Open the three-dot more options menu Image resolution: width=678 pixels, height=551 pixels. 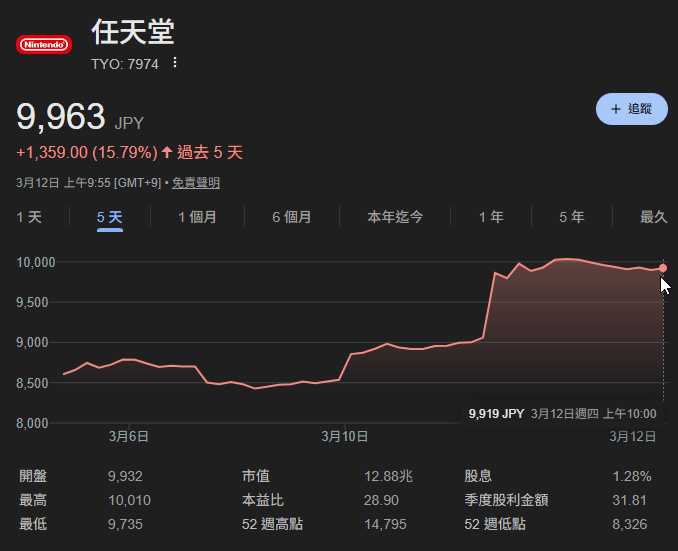click(175, 63)
